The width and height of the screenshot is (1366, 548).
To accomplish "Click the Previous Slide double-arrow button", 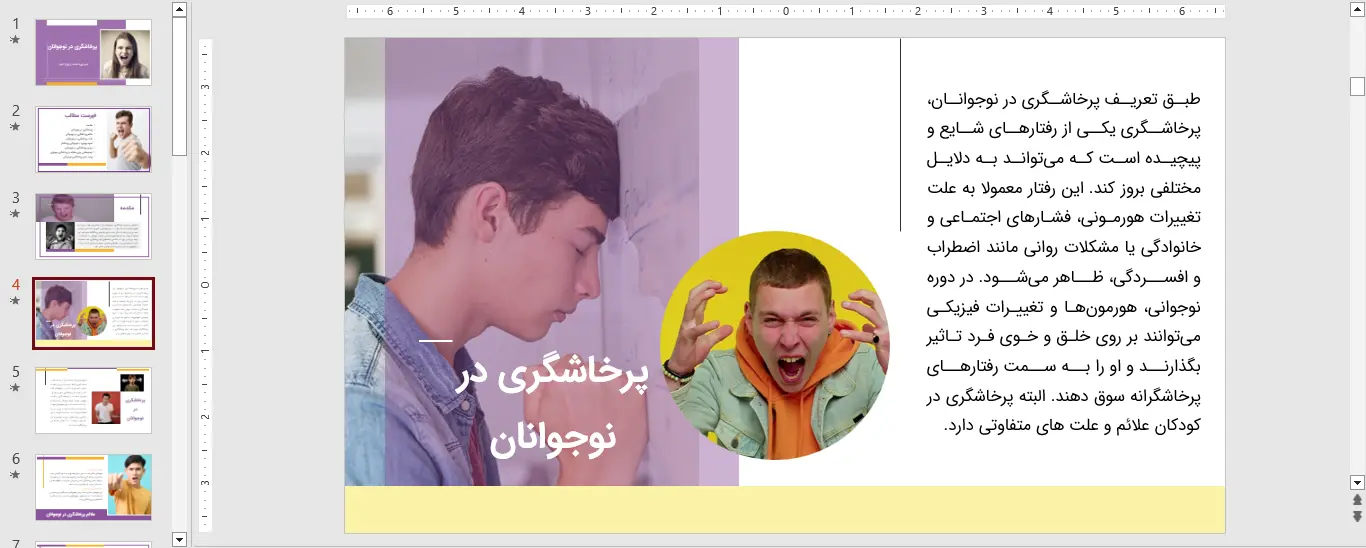I will (x=1357, y=500).
